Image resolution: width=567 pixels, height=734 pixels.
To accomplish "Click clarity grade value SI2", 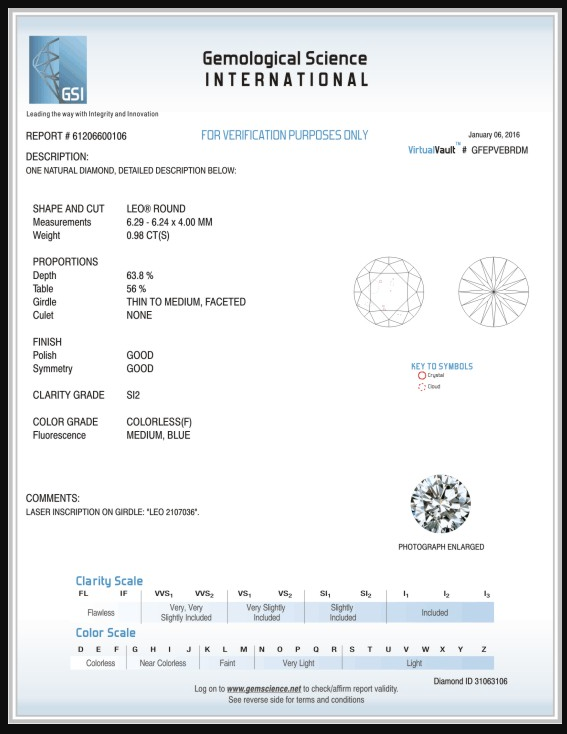I will click(133, 396).
